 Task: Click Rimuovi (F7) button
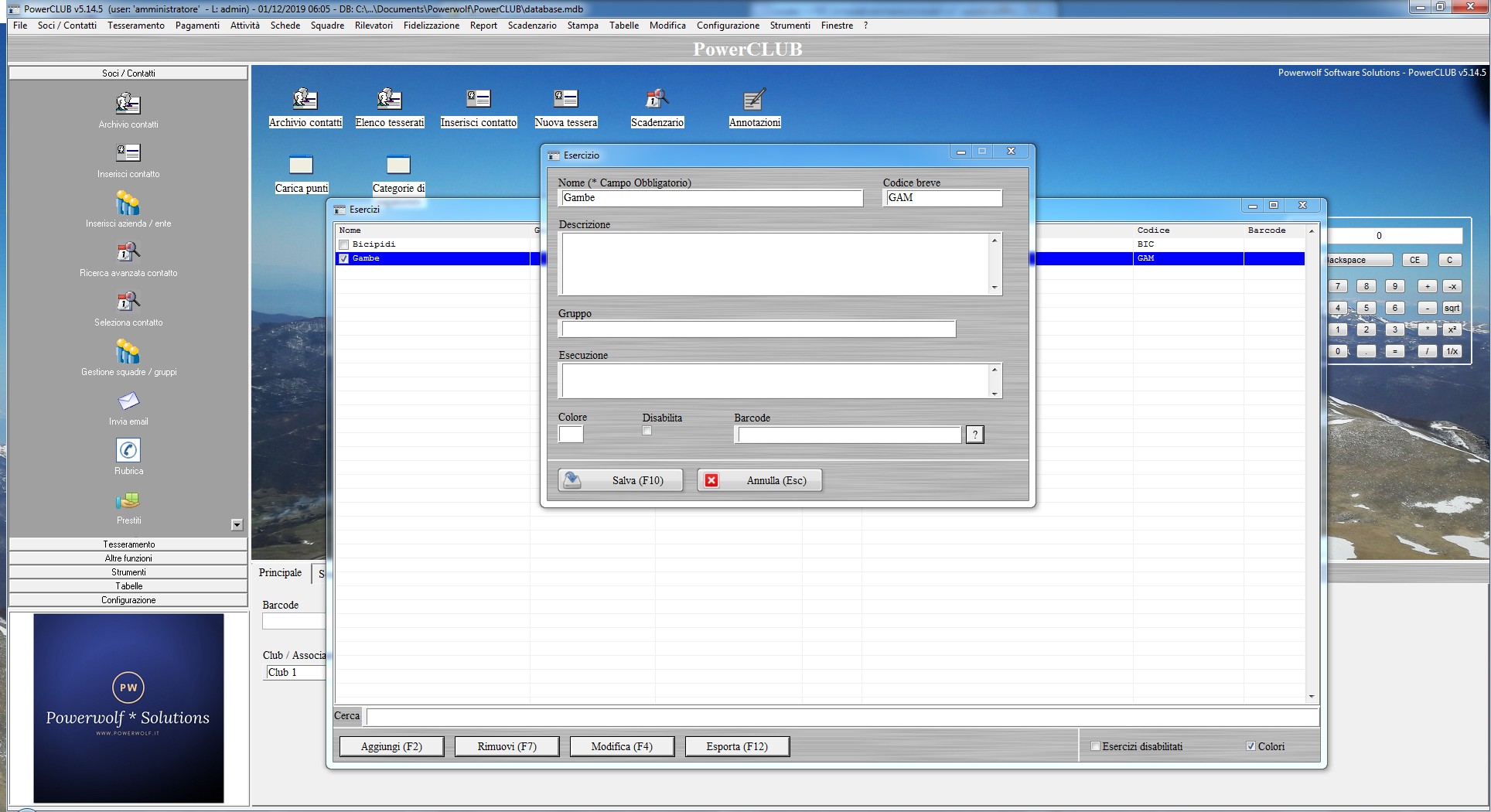tap(507, 746)
